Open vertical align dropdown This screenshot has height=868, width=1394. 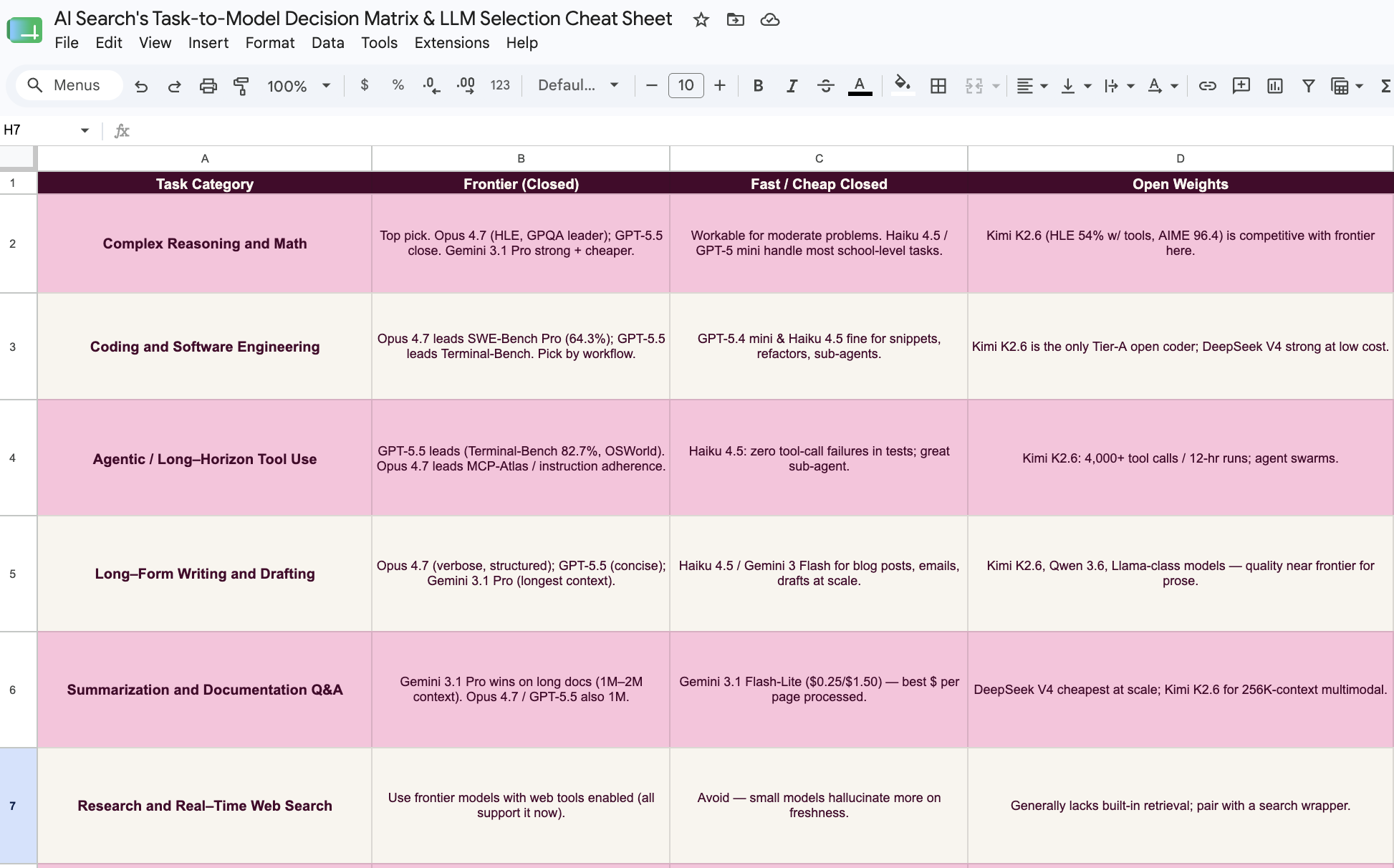click(x=1076, y=86)
